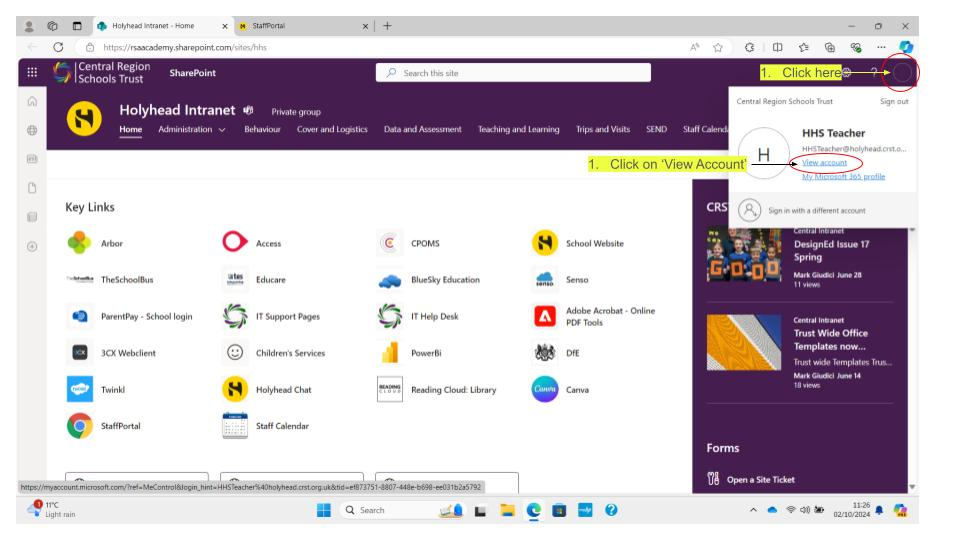Screen dimensions: 960x540
Task: Show hidden system tray icons chevron
Action: [x=753, y=510]
